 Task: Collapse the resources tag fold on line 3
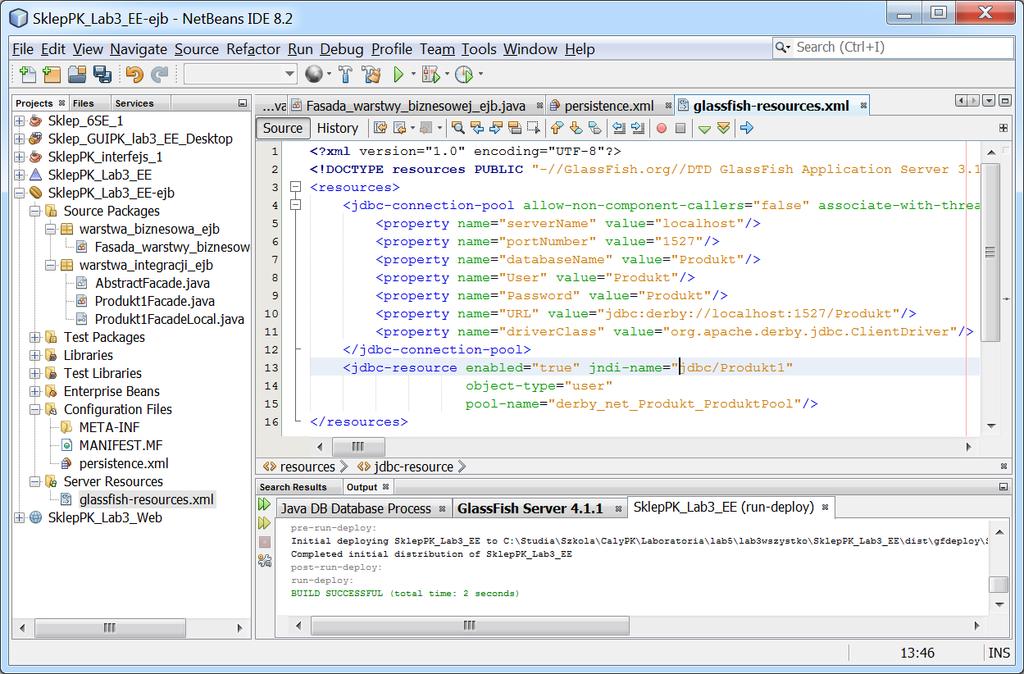pos(295,187)
